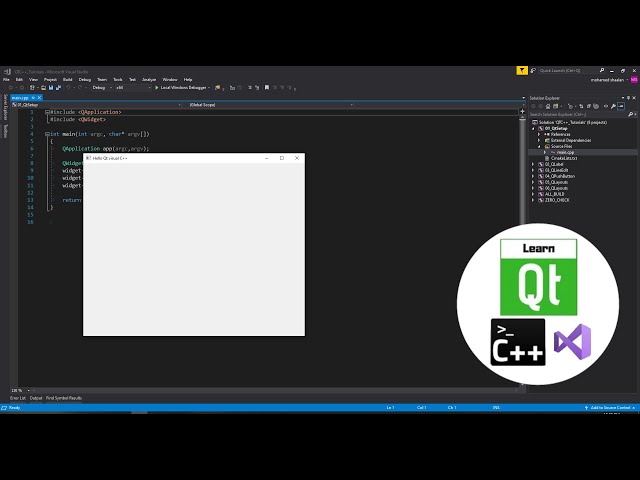Expand the 04_QPushButton project
This screenshot has height=480, width=640.
point(533,176)
